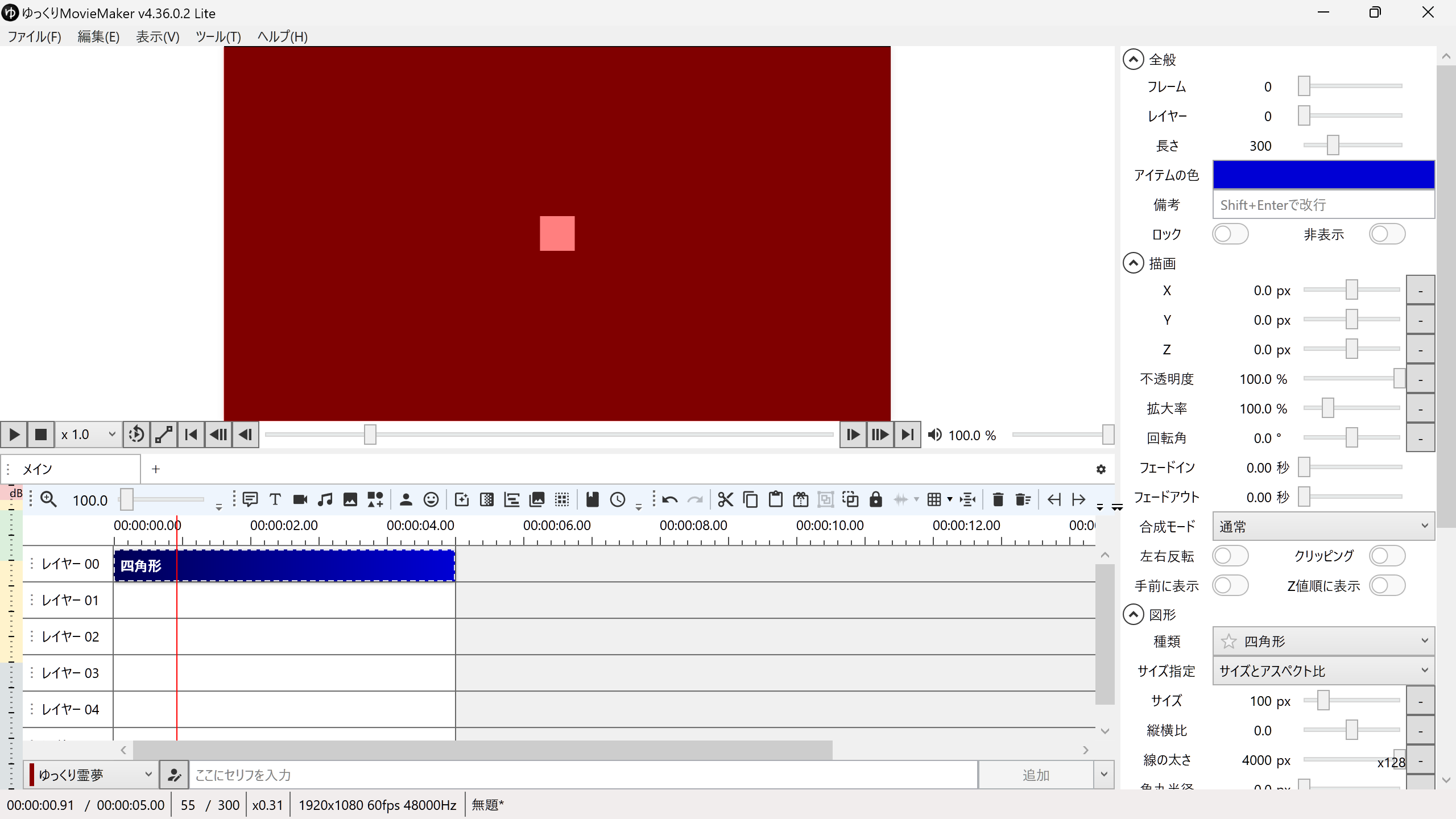Collapse the 描画 section
This screenshot has height=819, width=1456.
[x=1134, y=263]
